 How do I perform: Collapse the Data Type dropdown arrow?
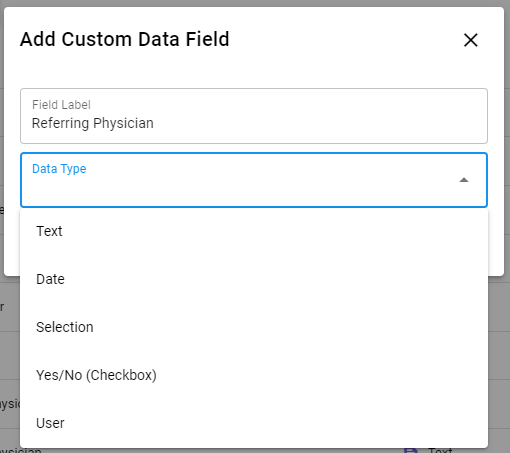coord(464,180)
